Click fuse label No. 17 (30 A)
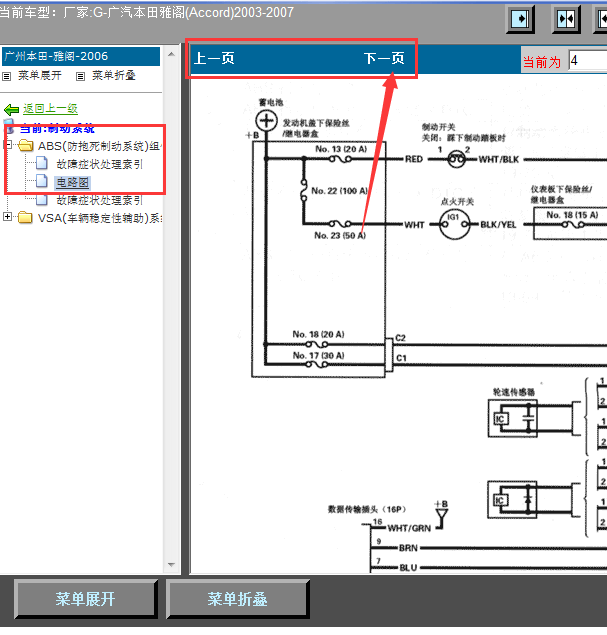This screenshot has height=635, width=607. coord(318,356)
